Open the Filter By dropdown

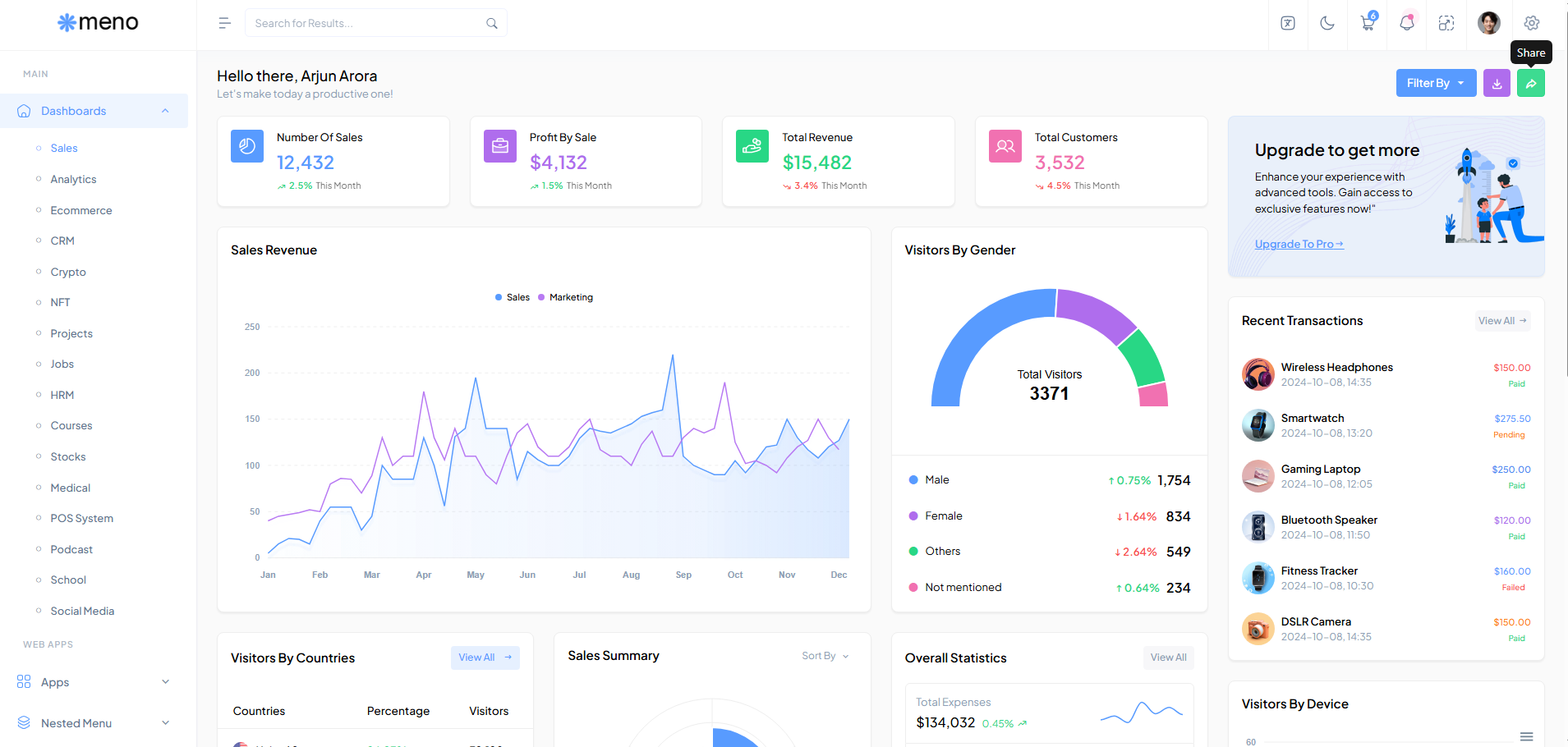tap(1436, 83)
